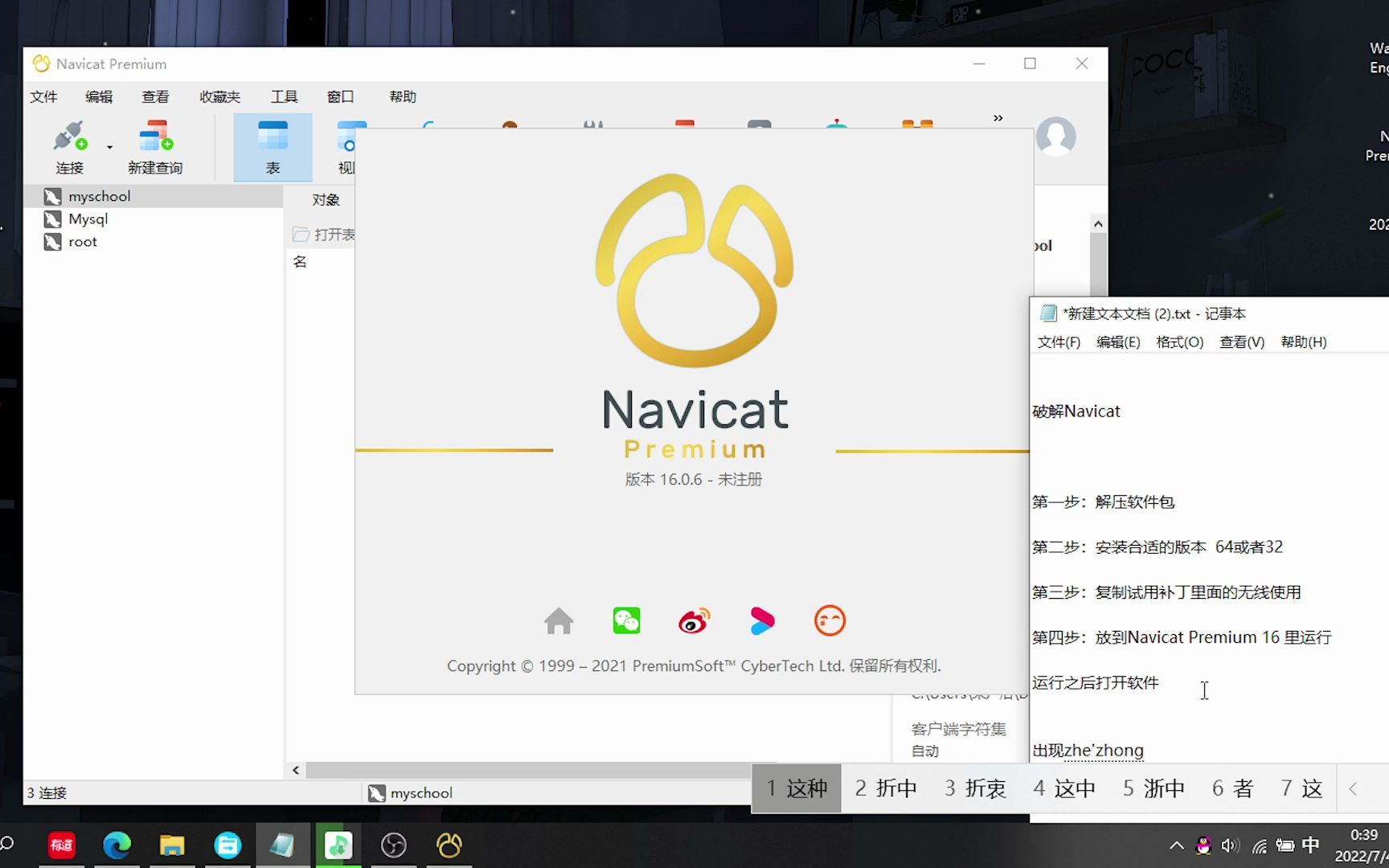
Task: Click the 第二步 line in Notepad
Action: coord(1157,547)
